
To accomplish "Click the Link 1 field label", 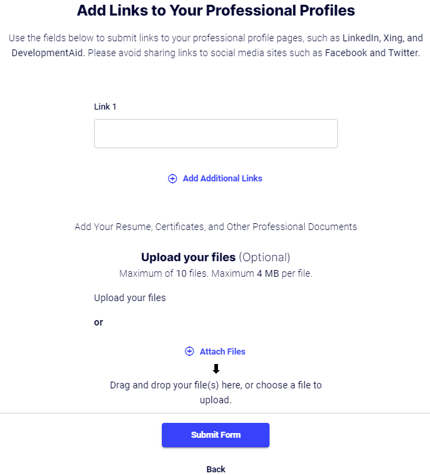I will coord(105,107).
